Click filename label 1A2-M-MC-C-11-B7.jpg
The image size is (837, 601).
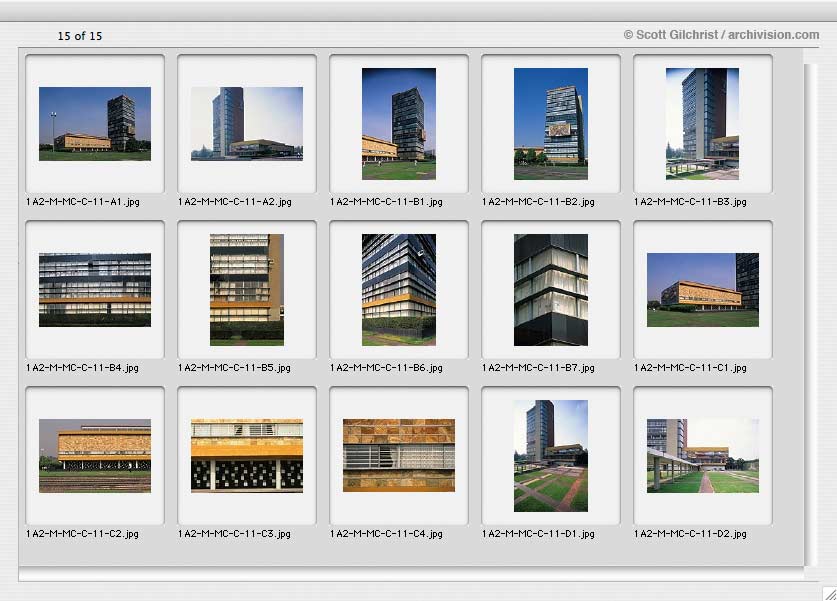pyautogui.click(x=538, y=368)
